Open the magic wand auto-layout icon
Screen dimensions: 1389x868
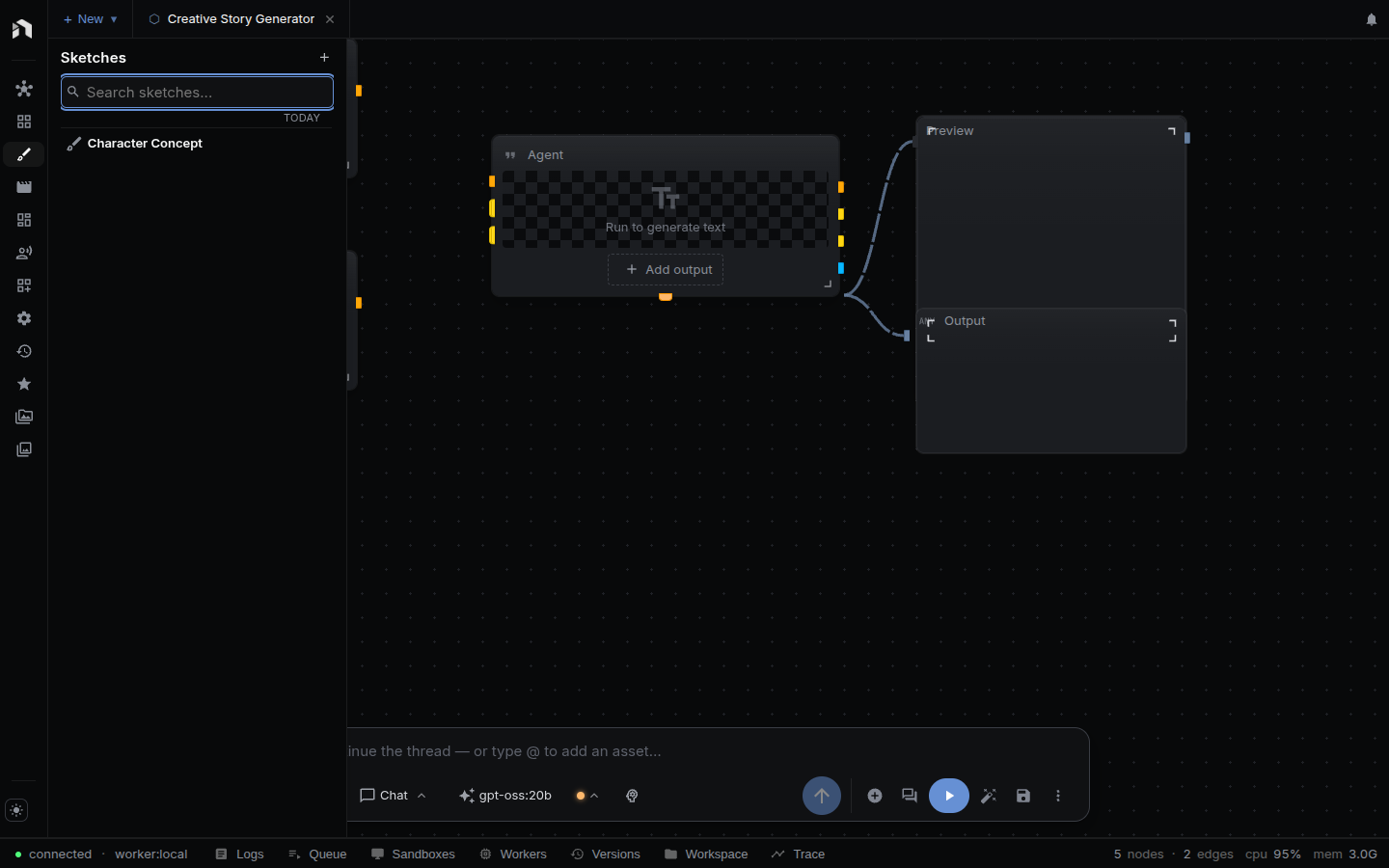point(989,796)
